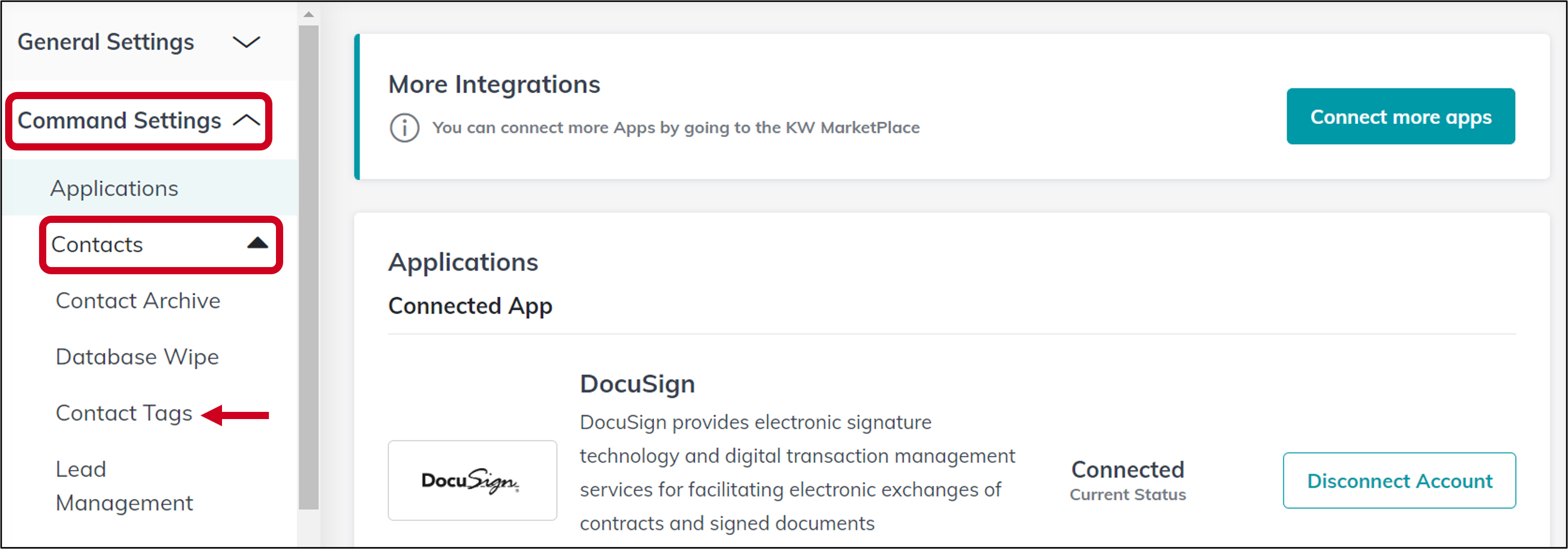
Task: Click the info icon beside KW MarketPlace text
Action: click(404, 128)
